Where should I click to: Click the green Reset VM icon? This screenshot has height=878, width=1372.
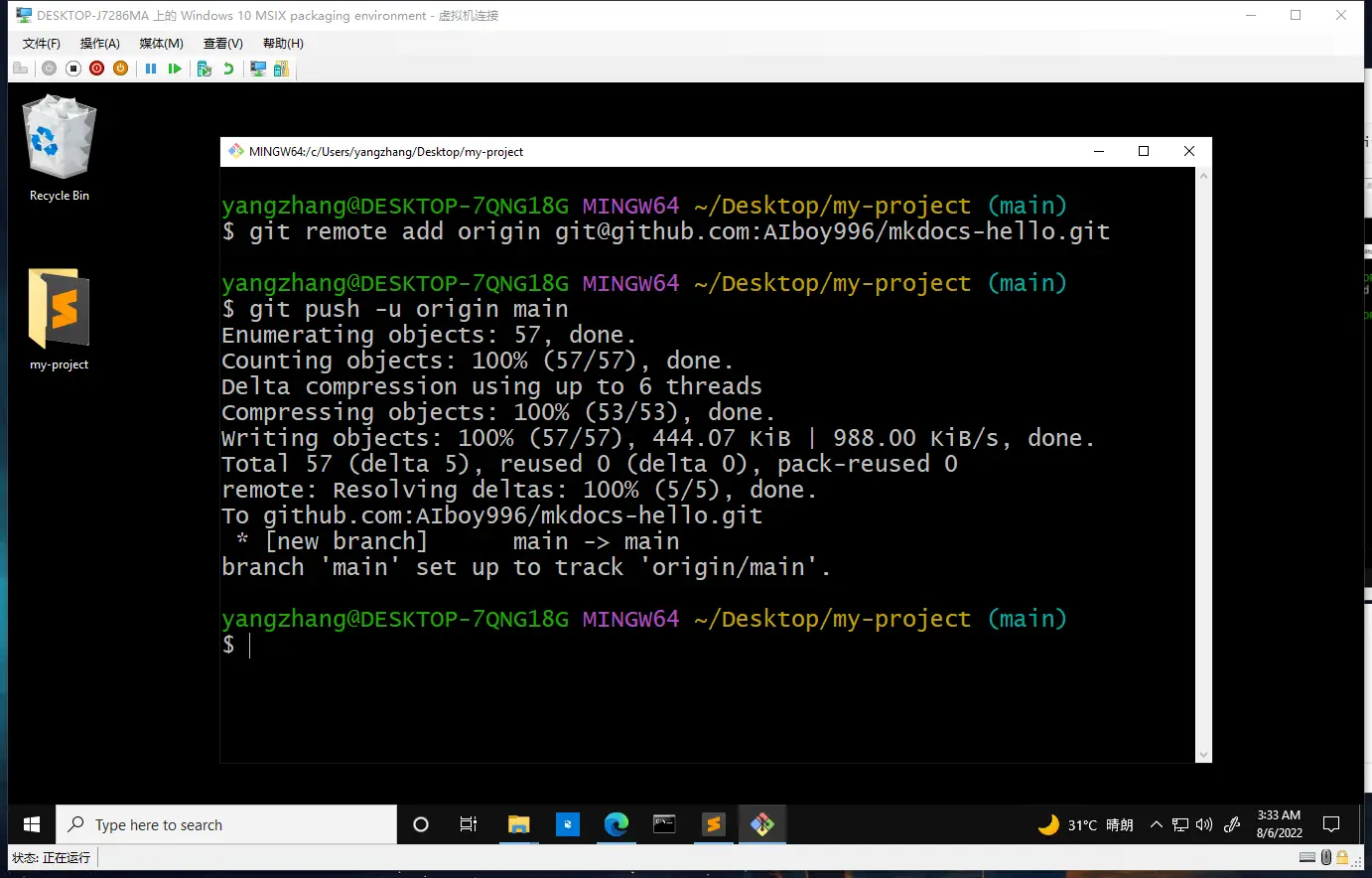click(x=175, y=69)
